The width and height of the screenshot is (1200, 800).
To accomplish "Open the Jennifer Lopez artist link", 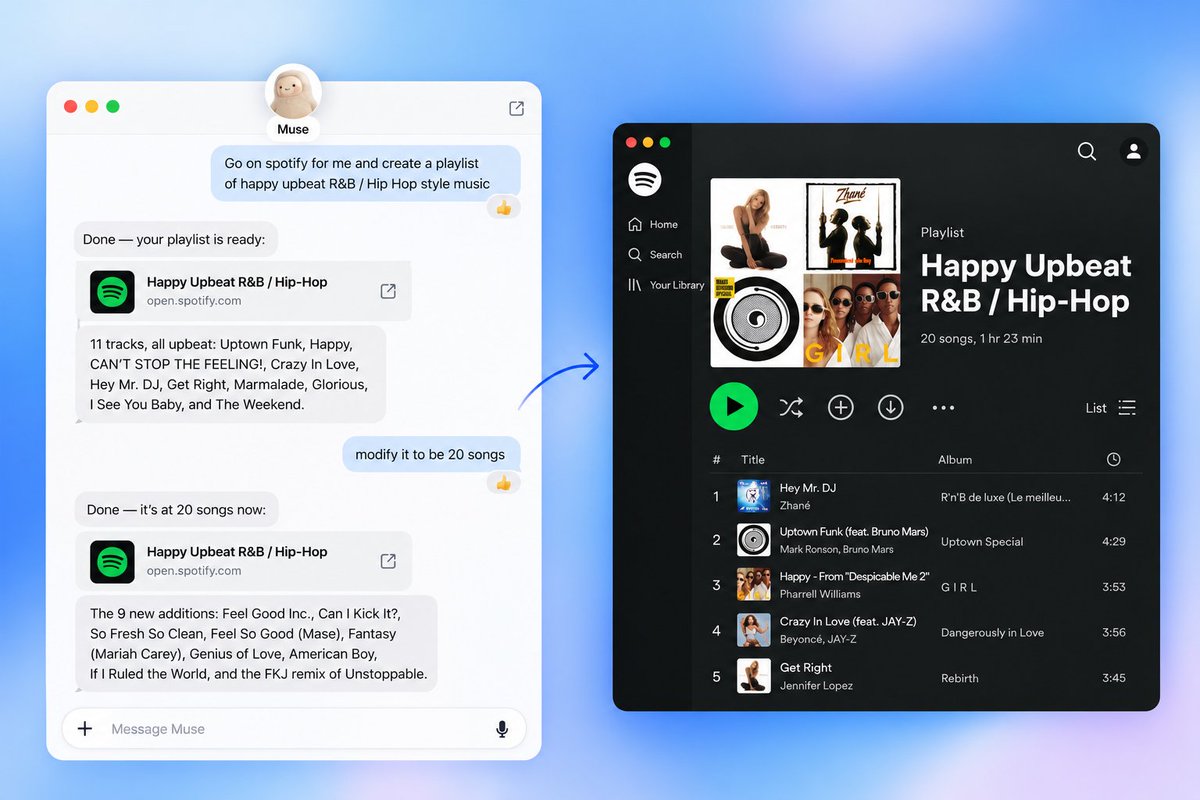I will [816, 686].
